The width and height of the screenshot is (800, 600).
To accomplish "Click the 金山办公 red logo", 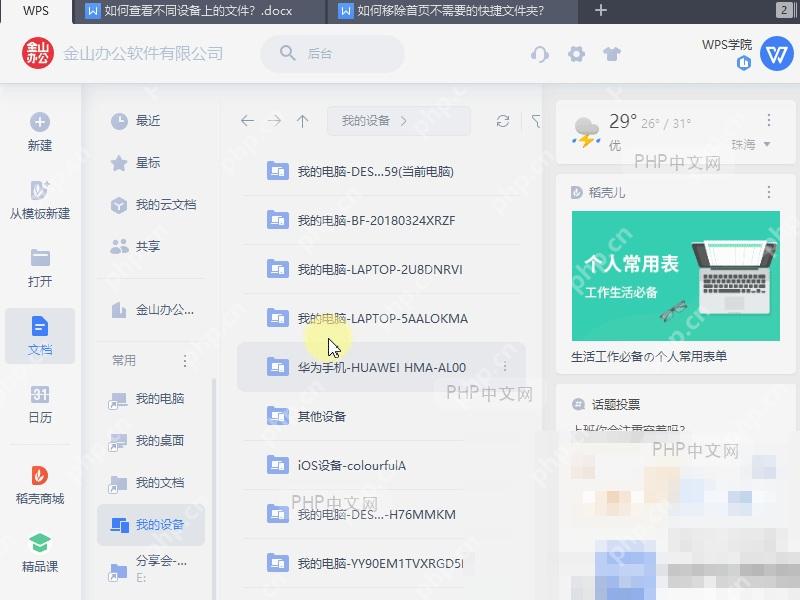I will click(x=38, y=53).
